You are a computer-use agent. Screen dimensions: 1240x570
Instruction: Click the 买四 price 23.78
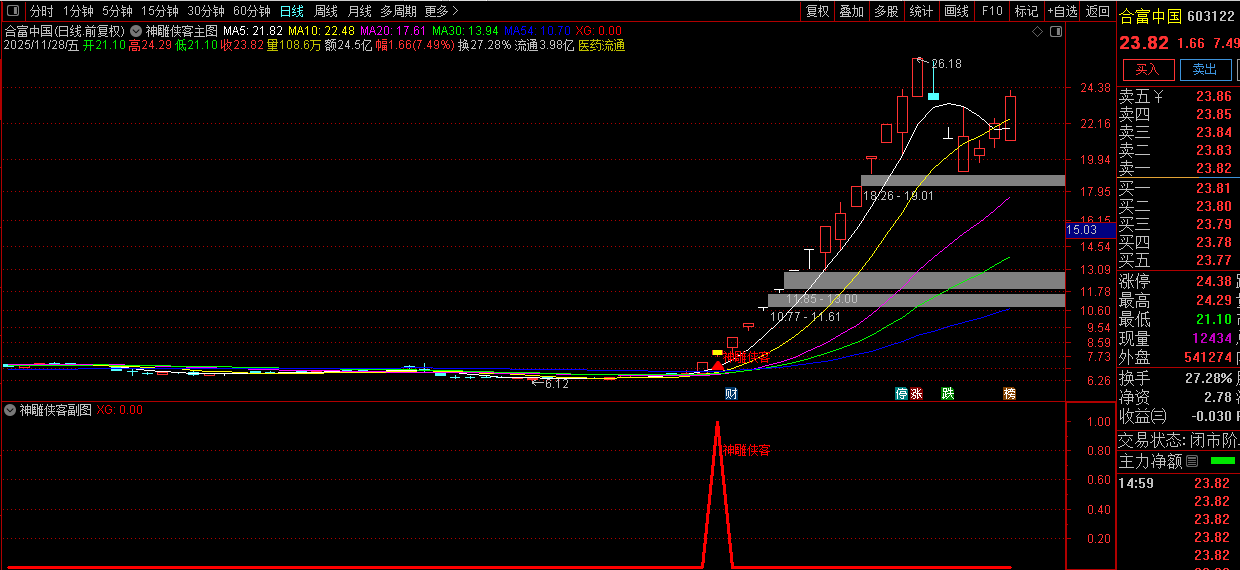(x=1214, y=242)
